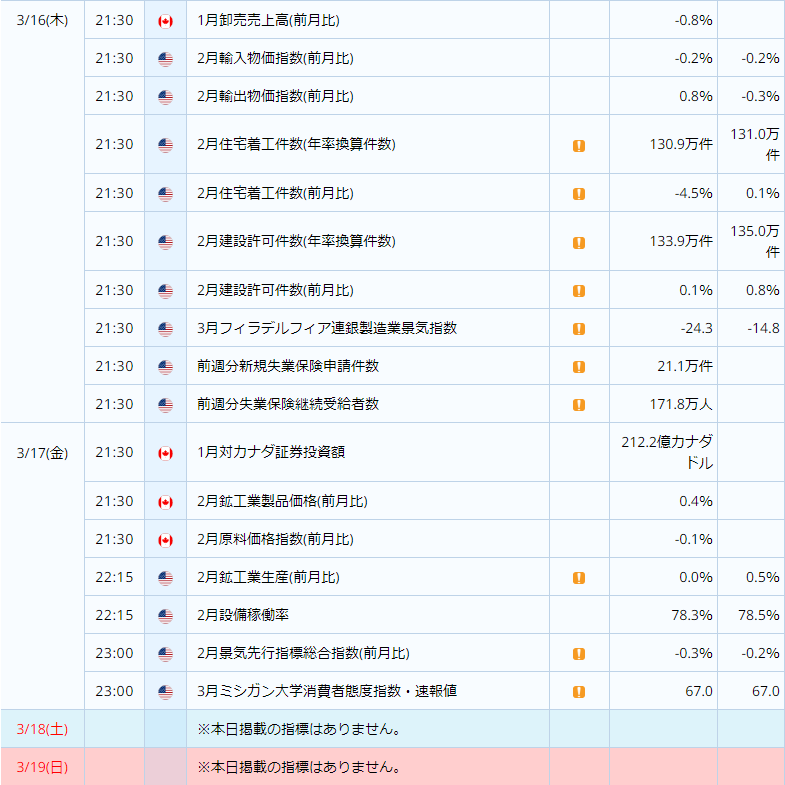This screenshot has width=785, height=785.
Task: Click the 3/19(日) notice ※本日掲載の指標はありません。
Action: (299, 767)
